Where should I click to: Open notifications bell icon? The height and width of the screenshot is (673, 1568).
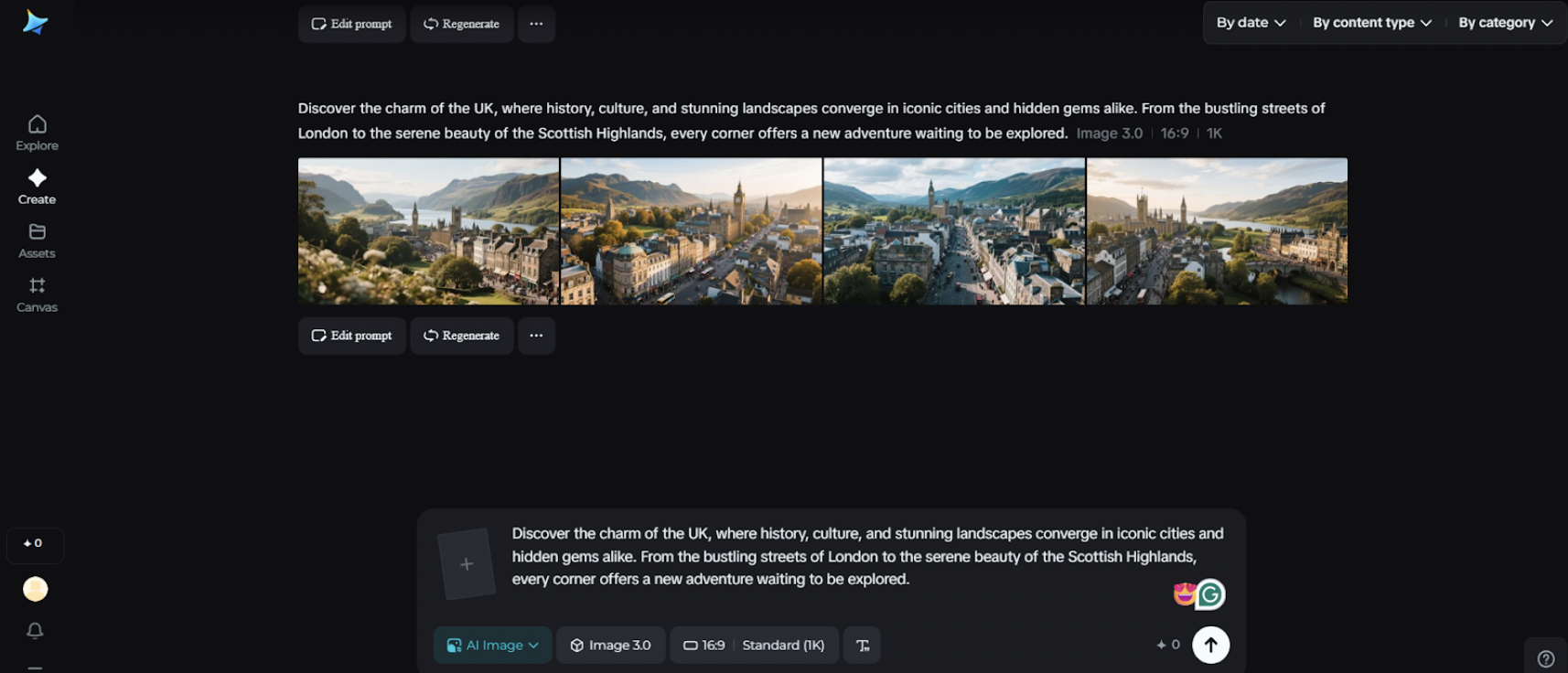click(x=35, y=631)
